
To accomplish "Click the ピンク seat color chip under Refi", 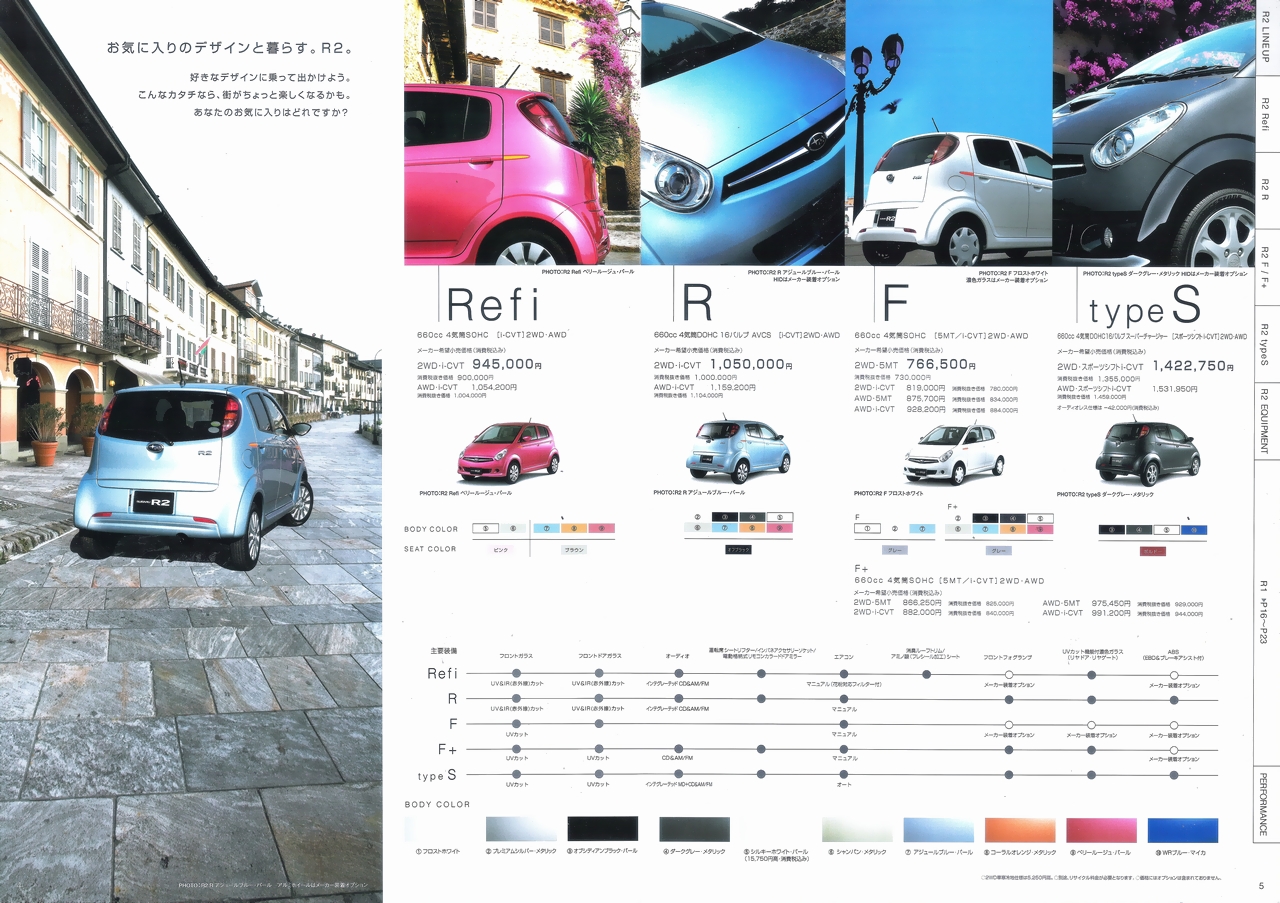I will coord(502,550).
